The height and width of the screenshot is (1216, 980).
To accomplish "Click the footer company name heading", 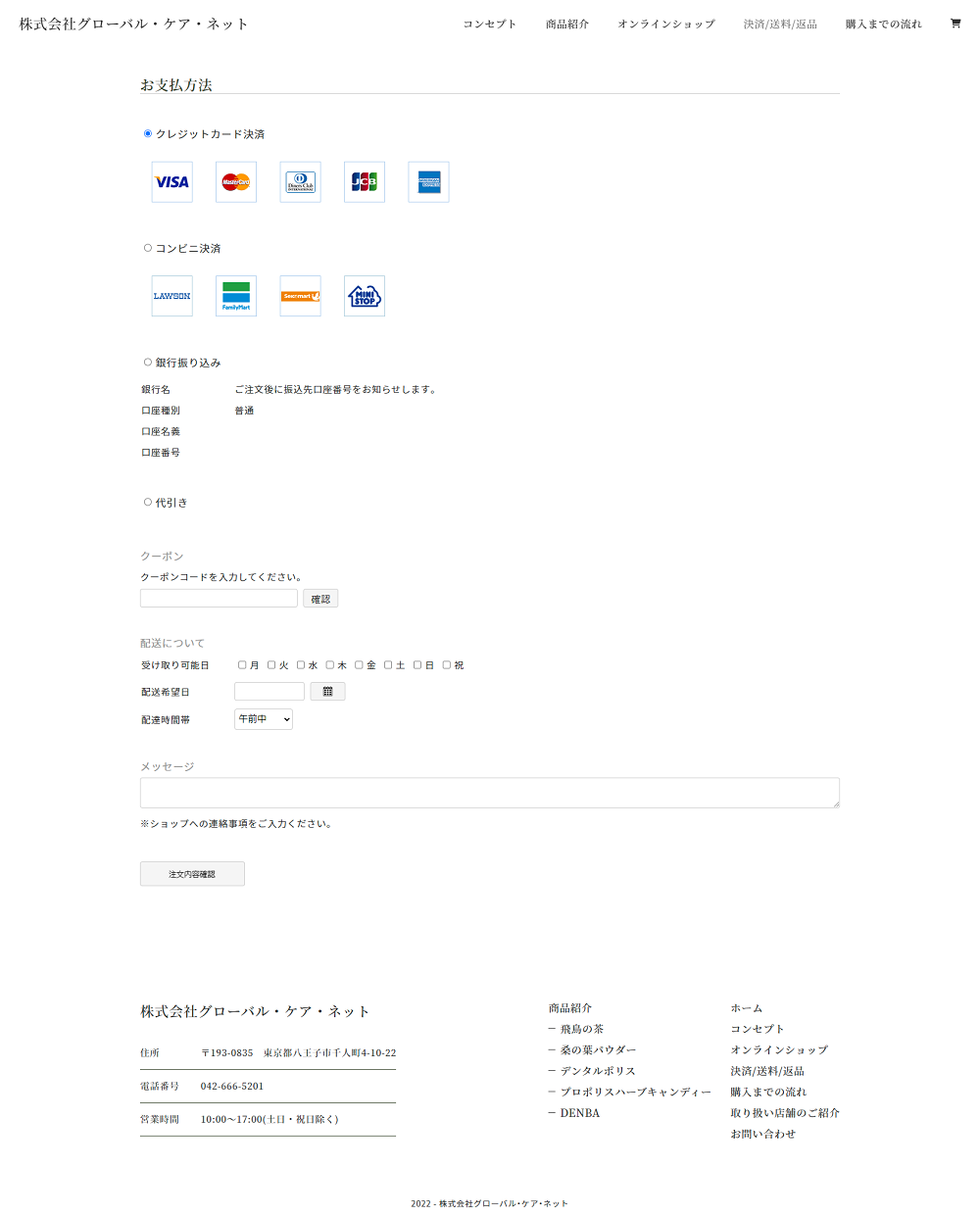I will coord(255,1011).
